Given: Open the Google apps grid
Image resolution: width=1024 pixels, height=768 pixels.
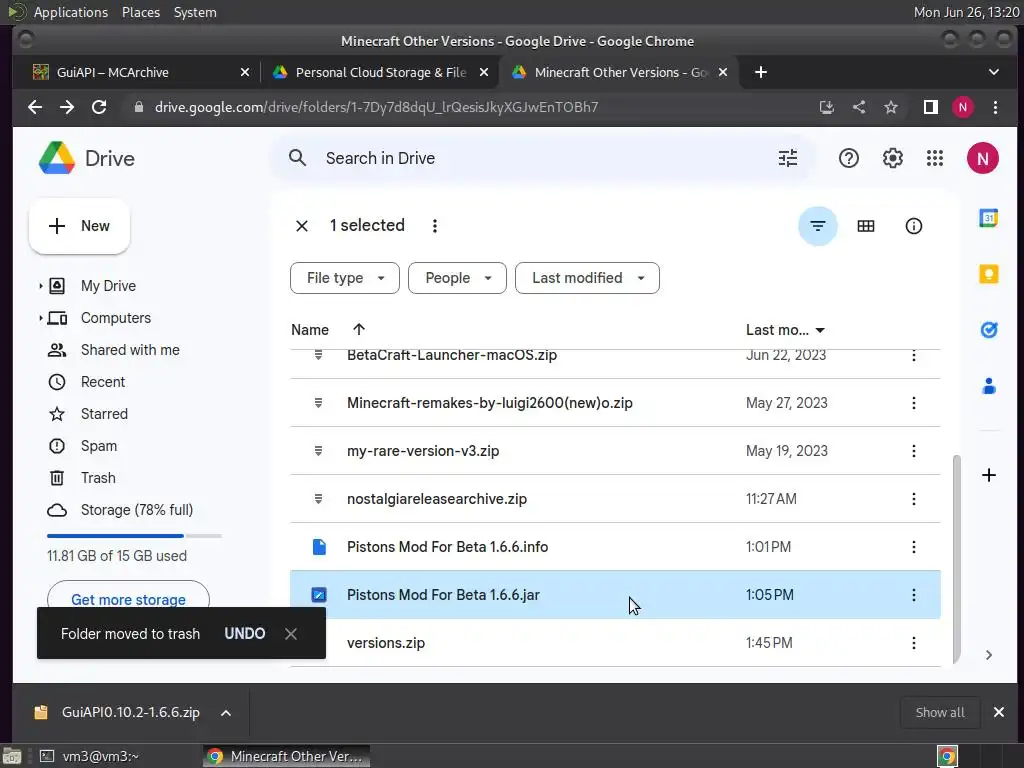Looking at the screenshot, I should click(935, 158).
